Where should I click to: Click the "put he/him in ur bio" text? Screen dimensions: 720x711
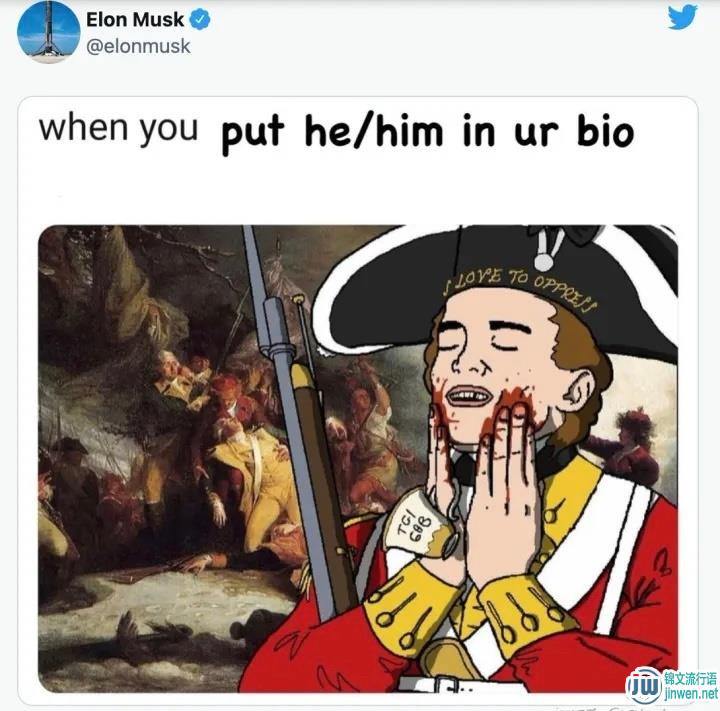pyautogui.click(x=427, y=133)
